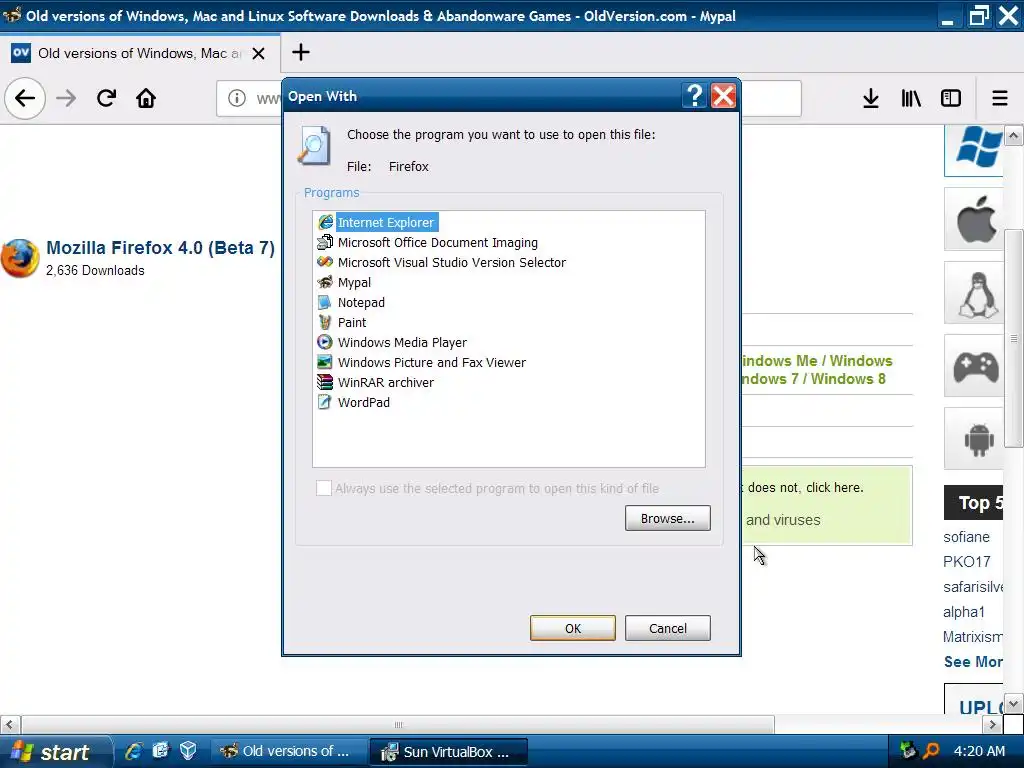The width and height of the screenshot is (1024, 768).
Task: Toggle Always use the selected program checkbox
Action: (323, 488)
